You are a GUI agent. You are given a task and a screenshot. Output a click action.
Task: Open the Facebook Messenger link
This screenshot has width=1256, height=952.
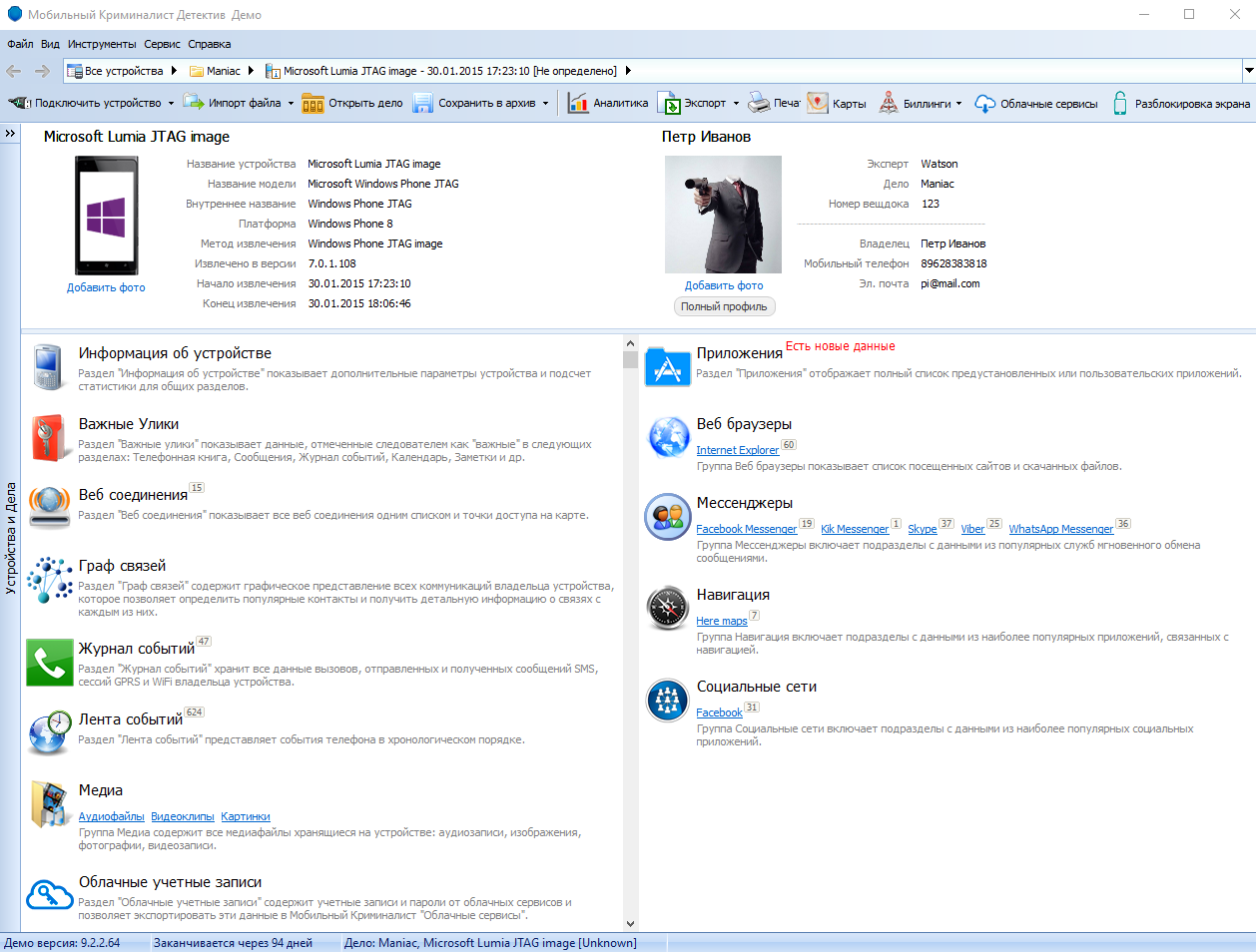[746, 529]
